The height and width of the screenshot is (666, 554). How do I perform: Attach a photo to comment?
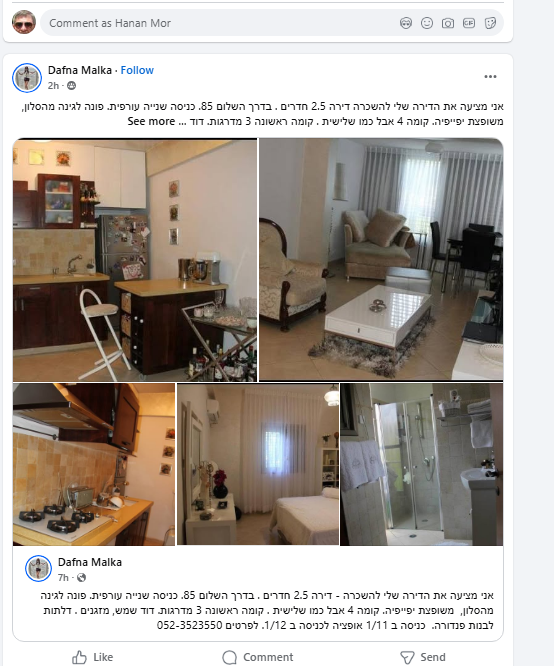448,23
